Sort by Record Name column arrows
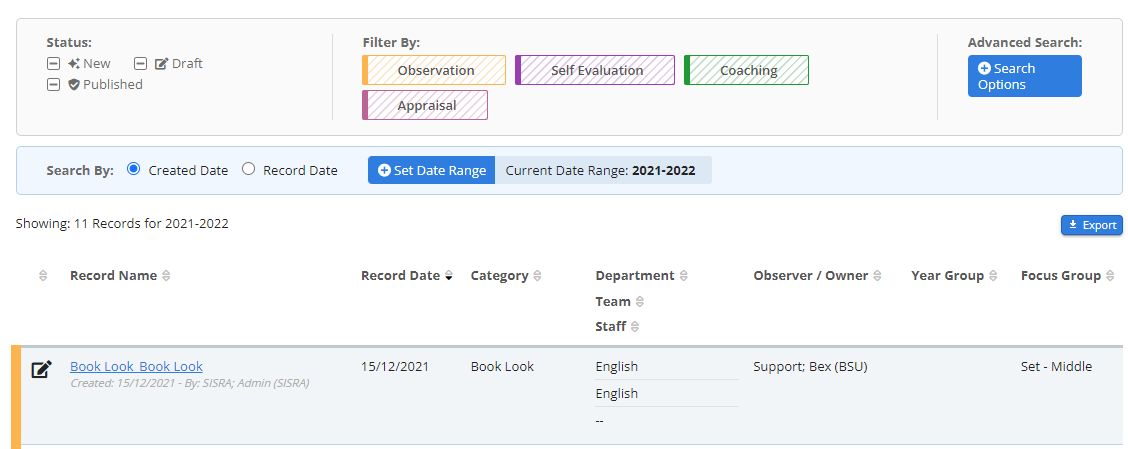 point(166,276)
